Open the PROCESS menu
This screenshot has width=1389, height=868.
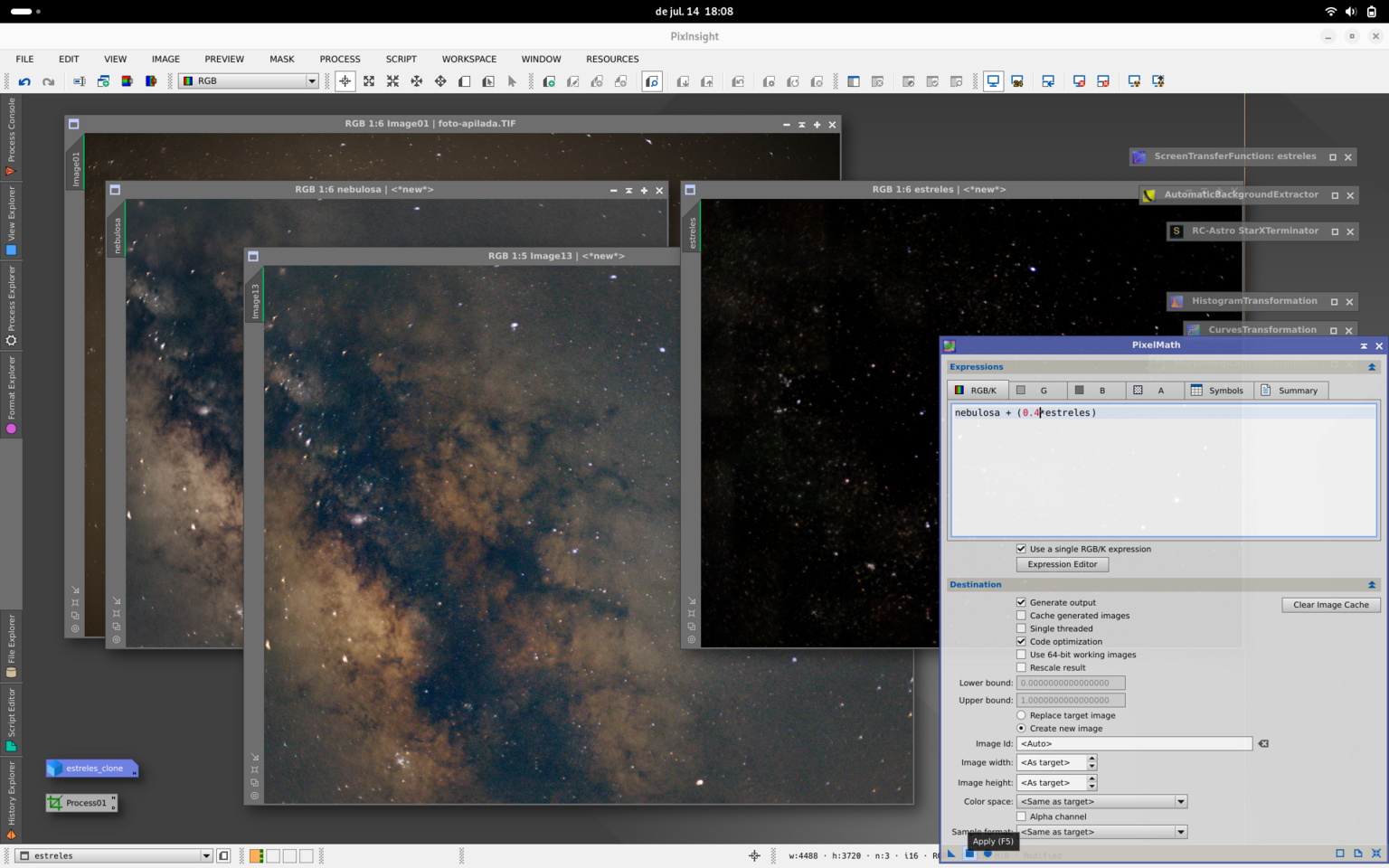point(340,59)
